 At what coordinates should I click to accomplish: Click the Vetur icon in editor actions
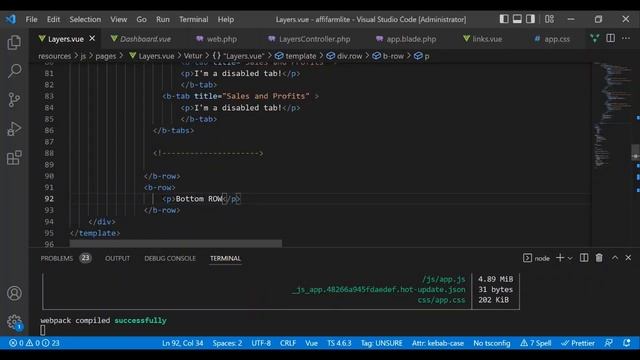(x=595, y=38)
